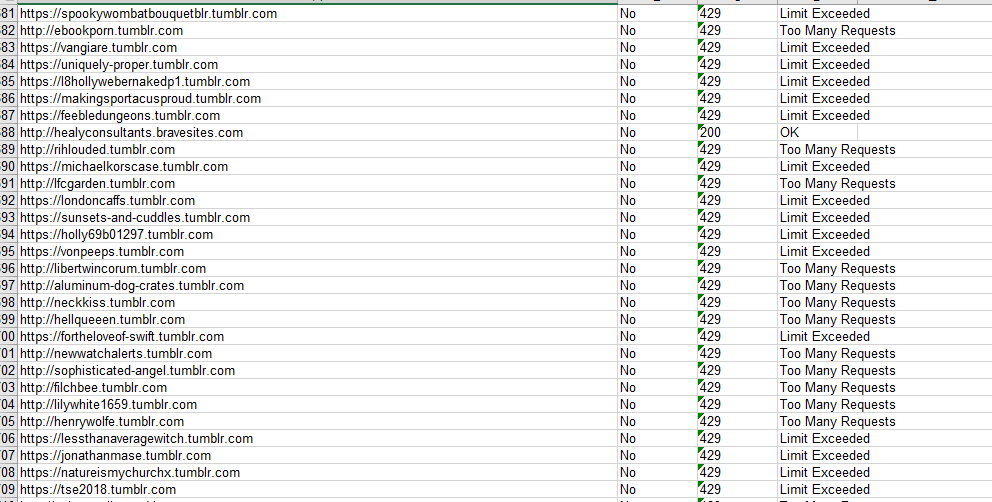Select natureismychurchx.tumblr.com cell
The image size is (992, 502).
coord(318,473)
